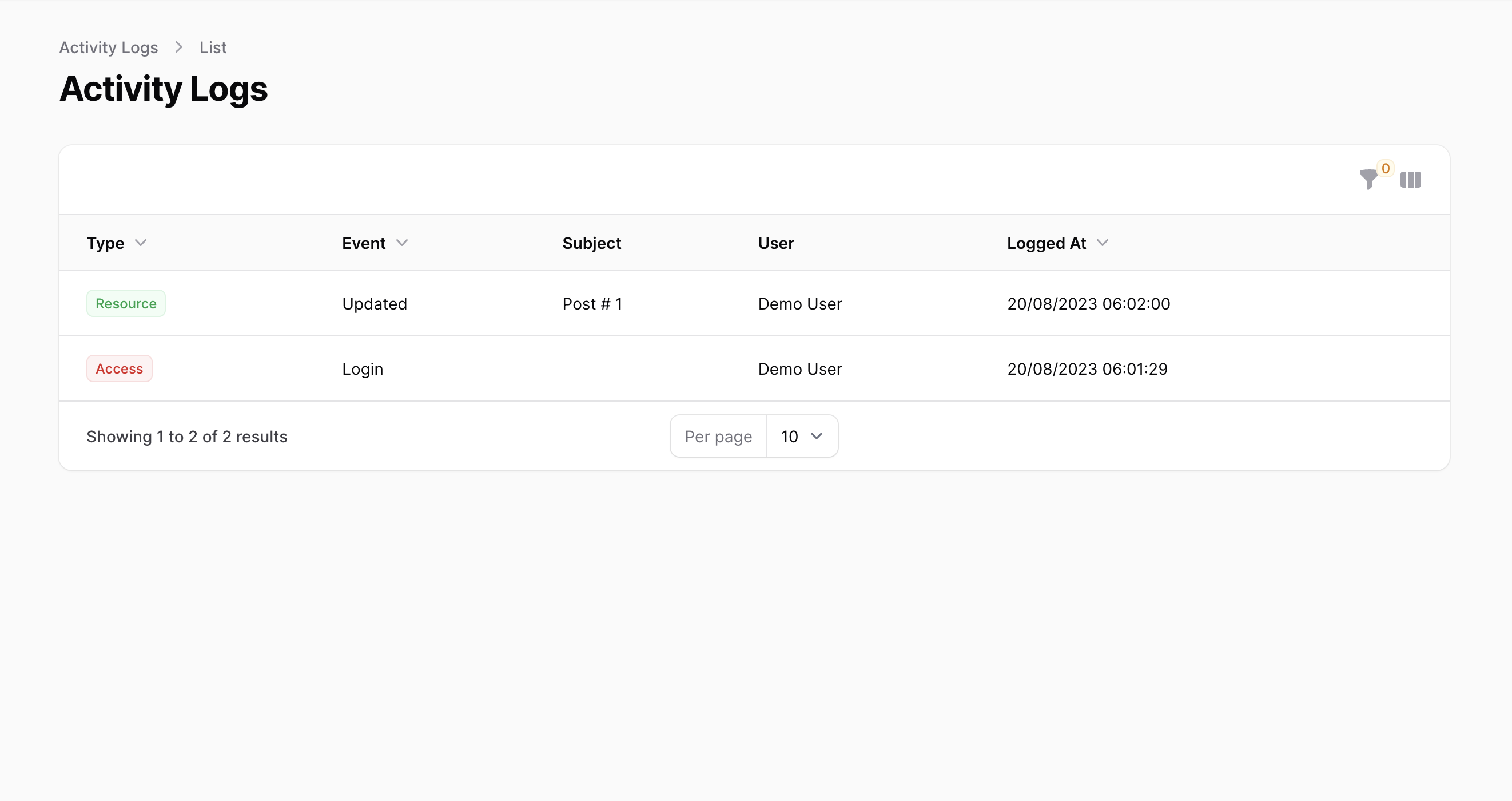Click the timestamp 20/08/2023 06:01:29
The height and width of the screenshot is (801, 1512).
coord(1087,368)
